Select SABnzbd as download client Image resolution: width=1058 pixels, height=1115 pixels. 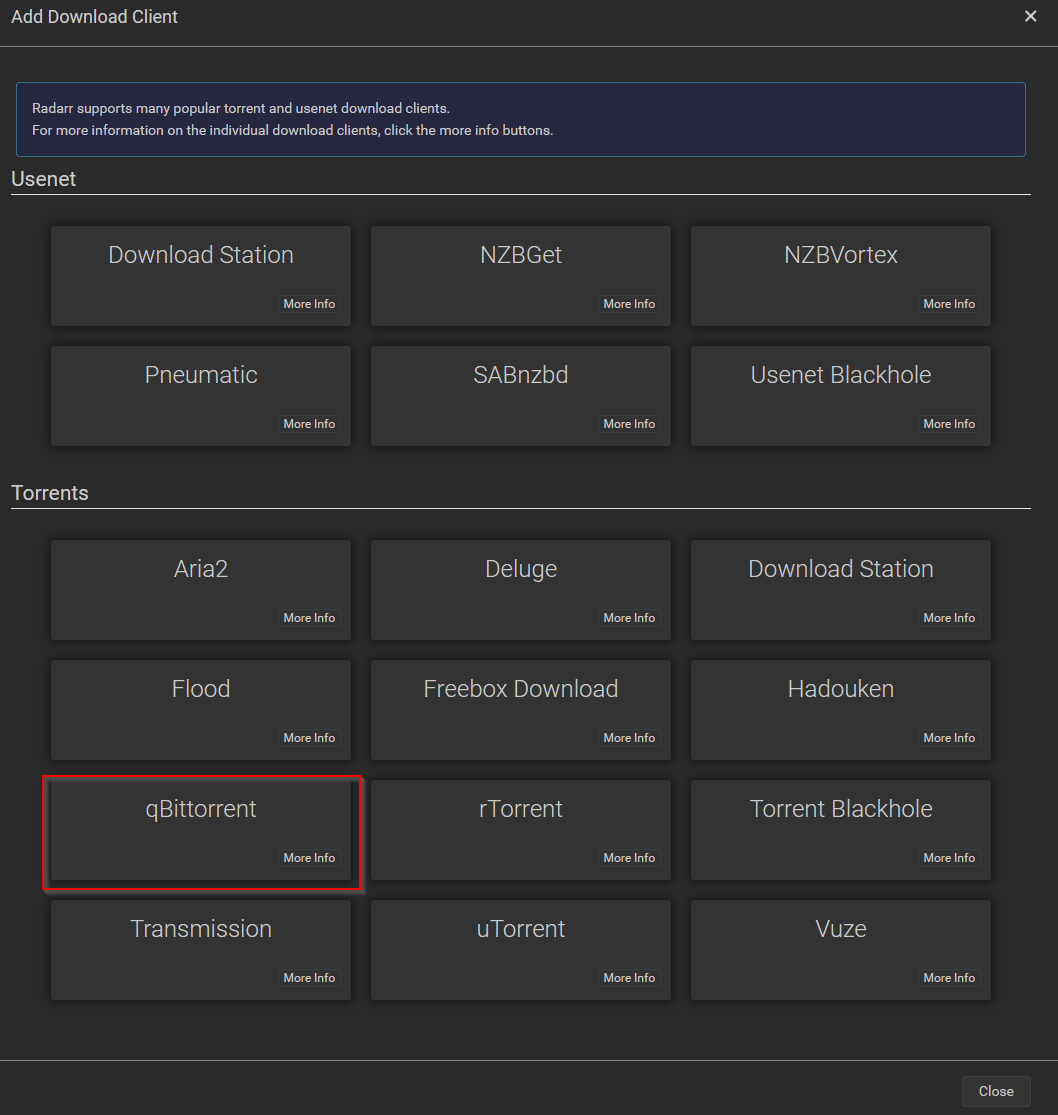[520, 385]
